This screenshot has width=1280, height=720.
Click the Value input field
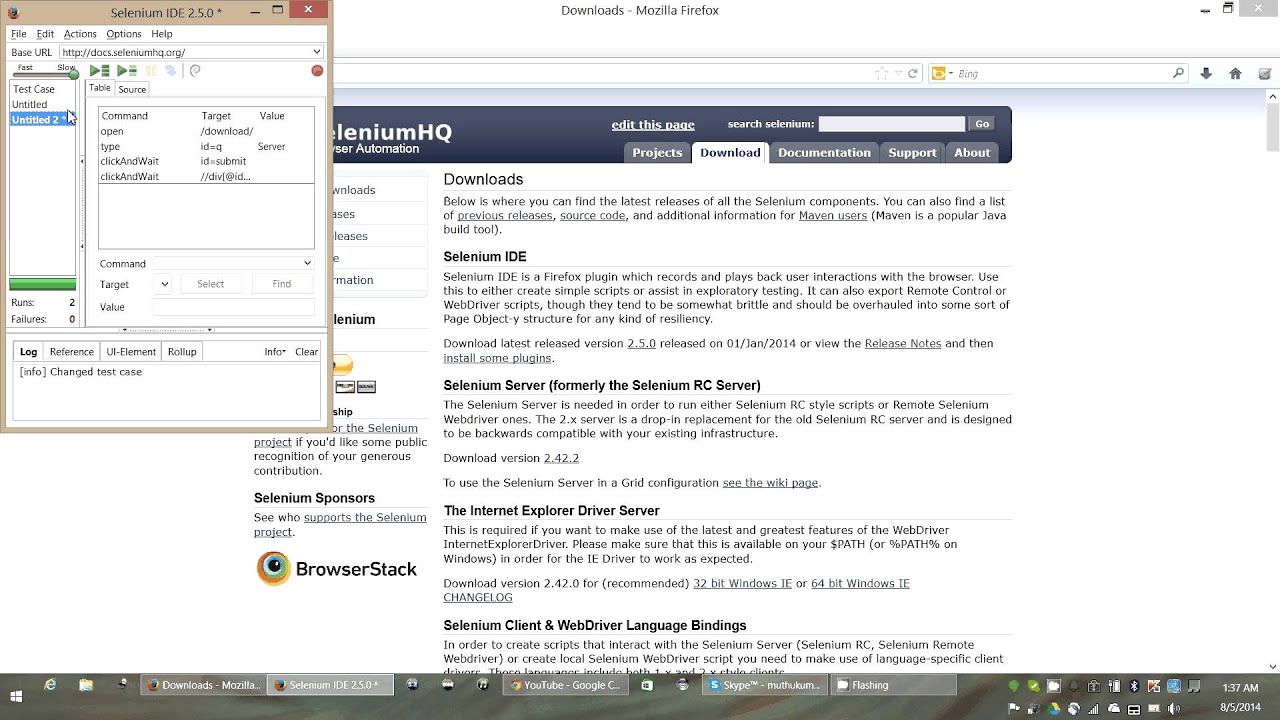point(233,307)
